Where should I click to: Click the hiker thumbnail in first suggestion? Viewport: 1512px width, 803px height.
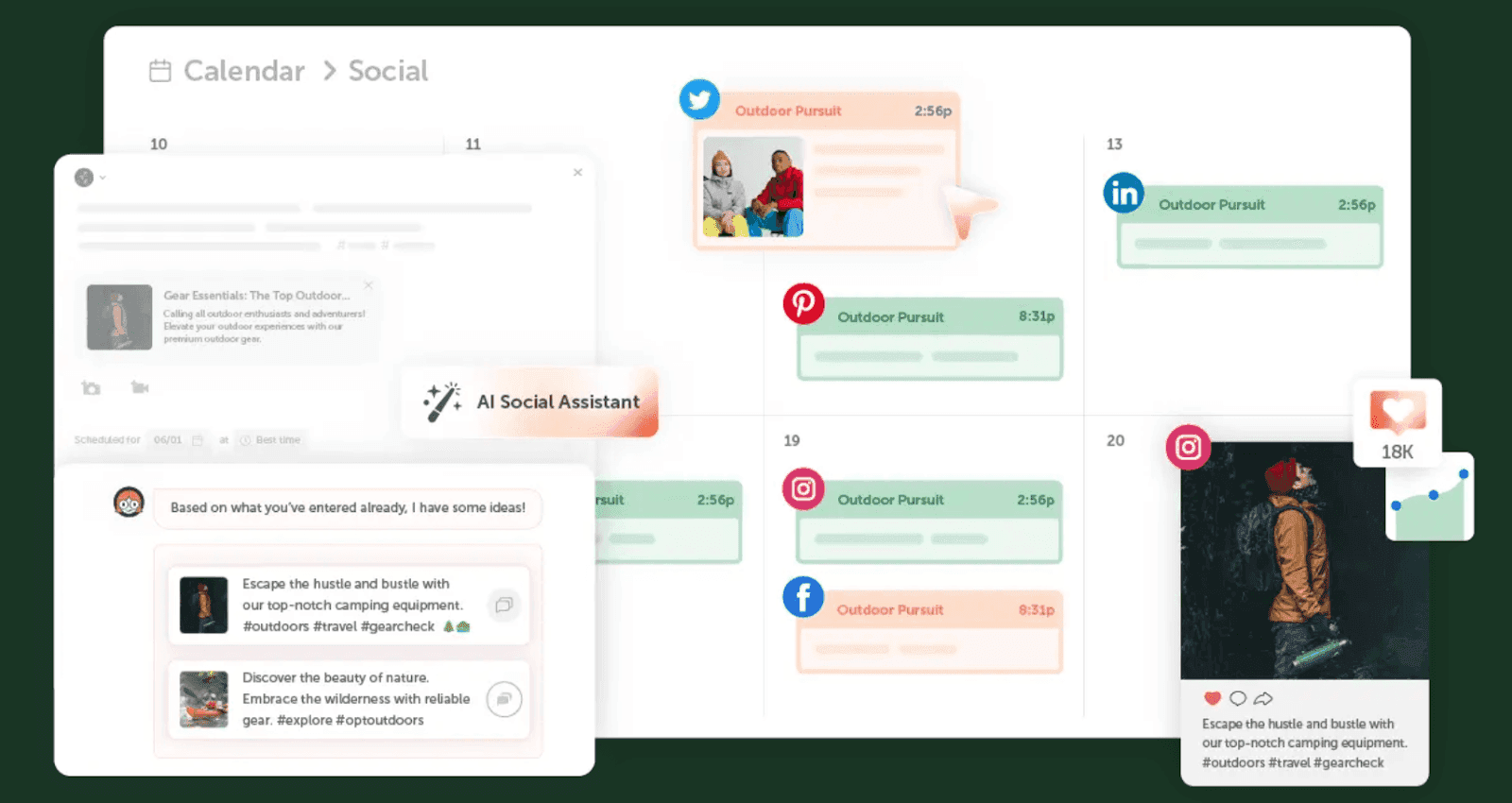coord(204,605)
